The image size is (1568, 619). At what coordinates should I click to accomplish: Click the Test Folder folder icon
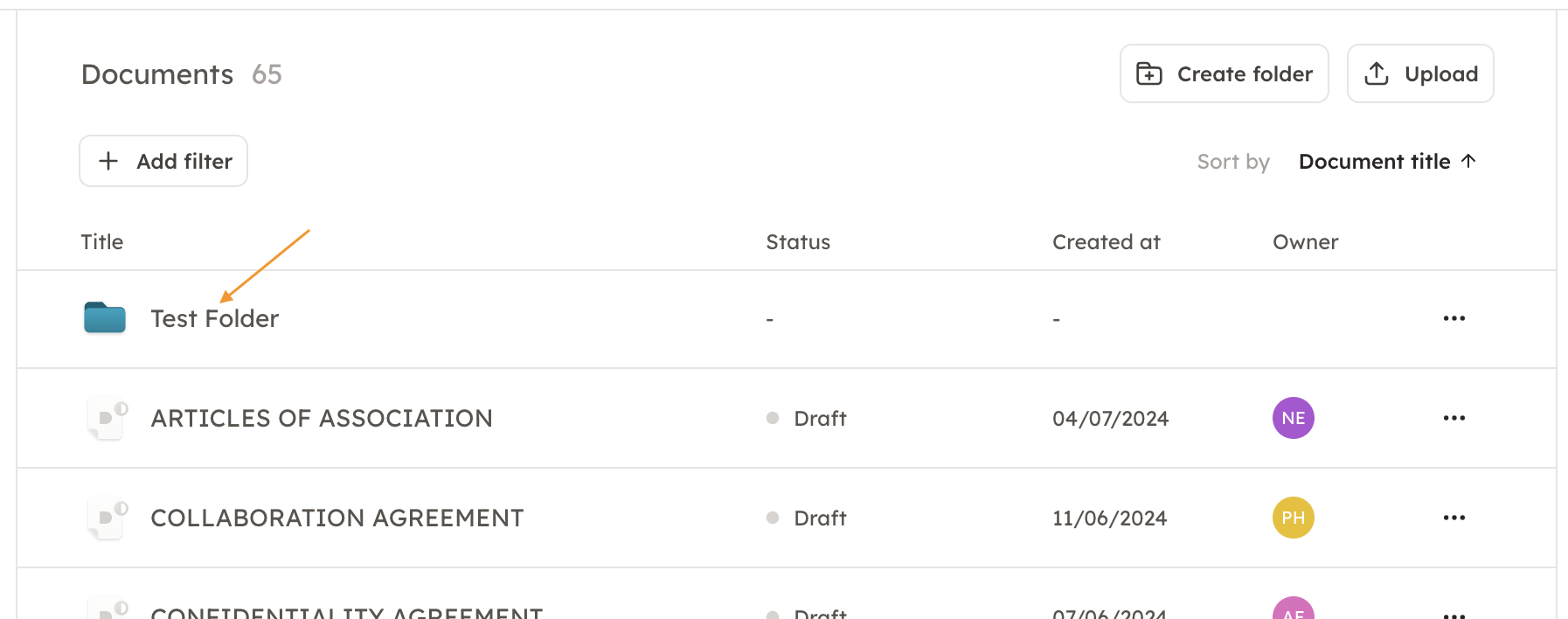105,318
